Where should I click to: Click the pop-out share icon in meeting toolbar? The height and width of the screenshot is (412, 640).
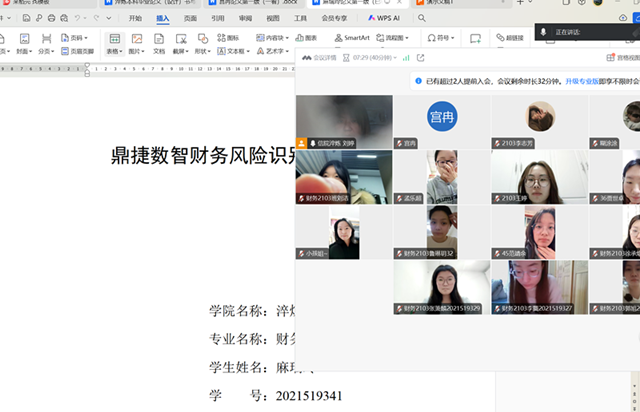click(420, 58)
